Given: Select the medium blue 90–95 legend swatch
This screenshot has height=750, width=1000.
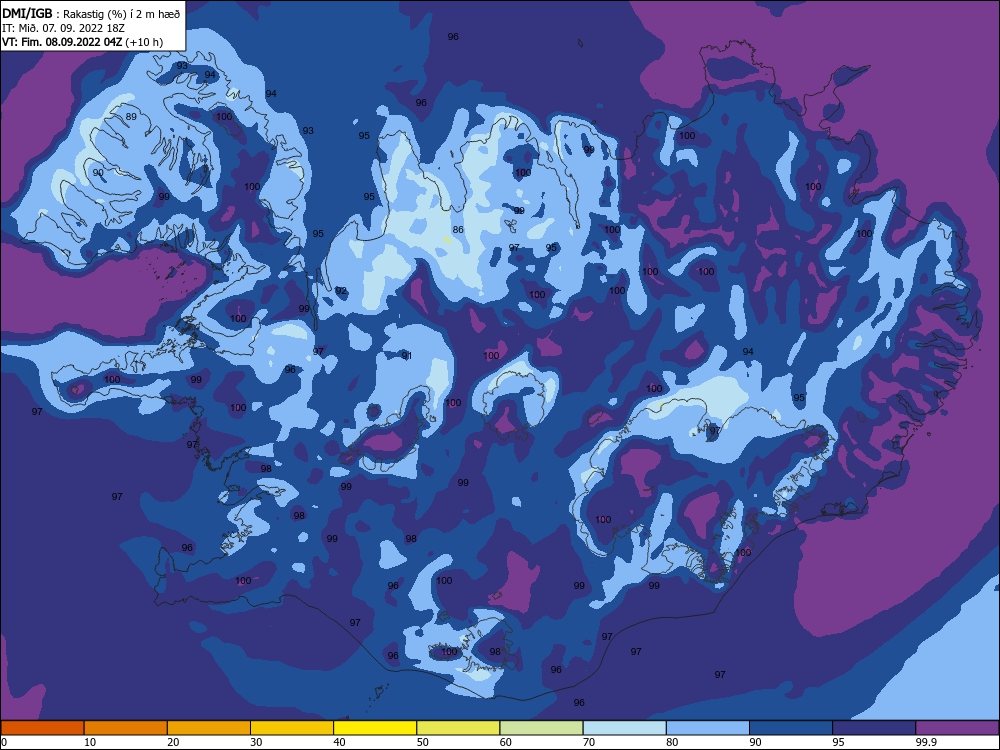Looking at the screenshot, I should coord(791,728).
